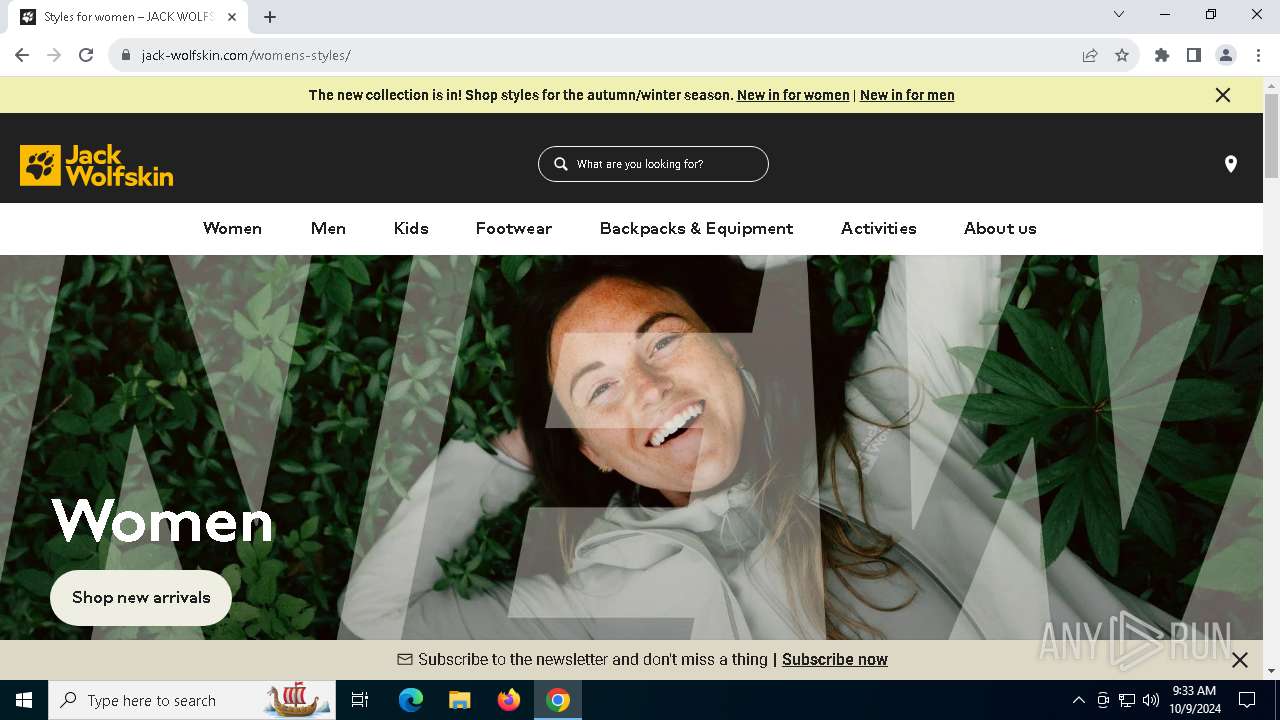
Task: View site information lock icon
Action: [x=126, y=55]
